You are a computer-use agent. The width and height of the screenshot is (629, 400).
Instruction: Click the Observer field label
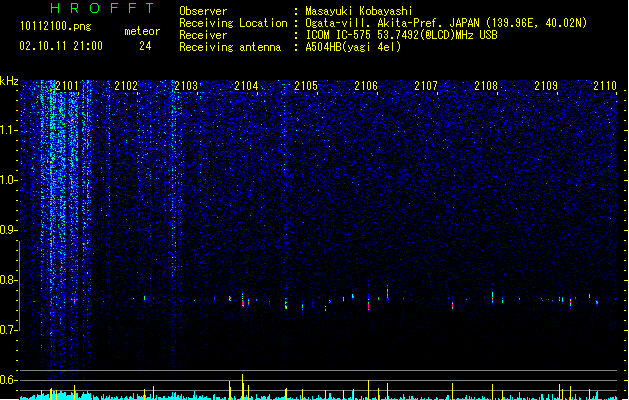pyautogui.click(x=203, y=11)
